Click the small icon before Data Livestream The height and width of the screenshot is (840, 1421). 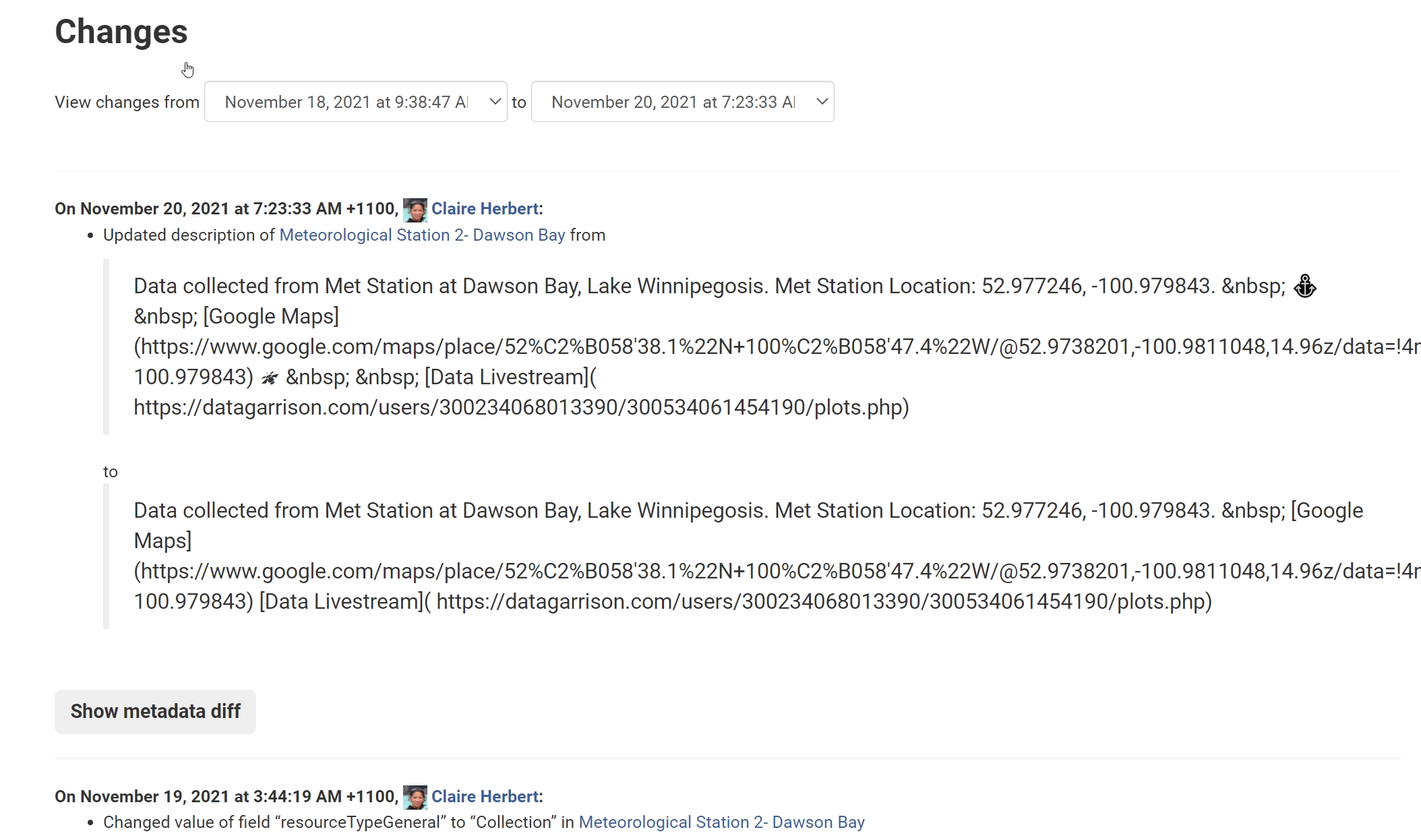[x=270, y=378]
